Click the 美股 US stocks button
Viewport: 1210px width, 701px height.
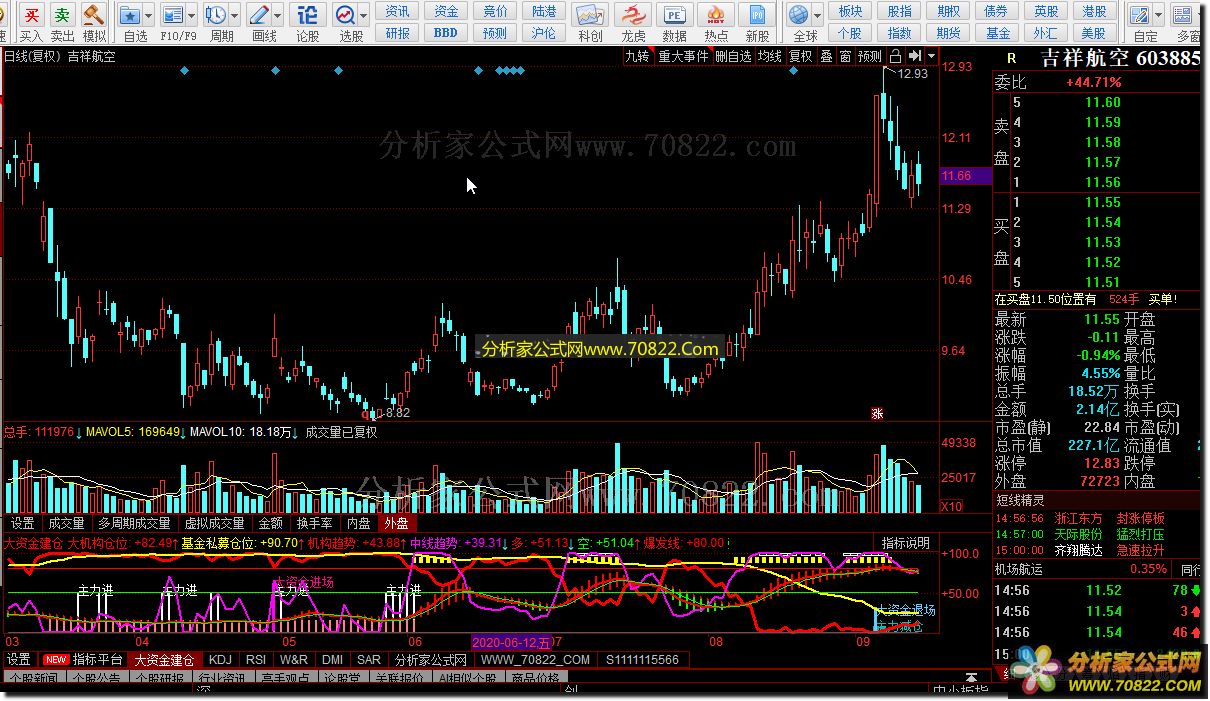1094,32
